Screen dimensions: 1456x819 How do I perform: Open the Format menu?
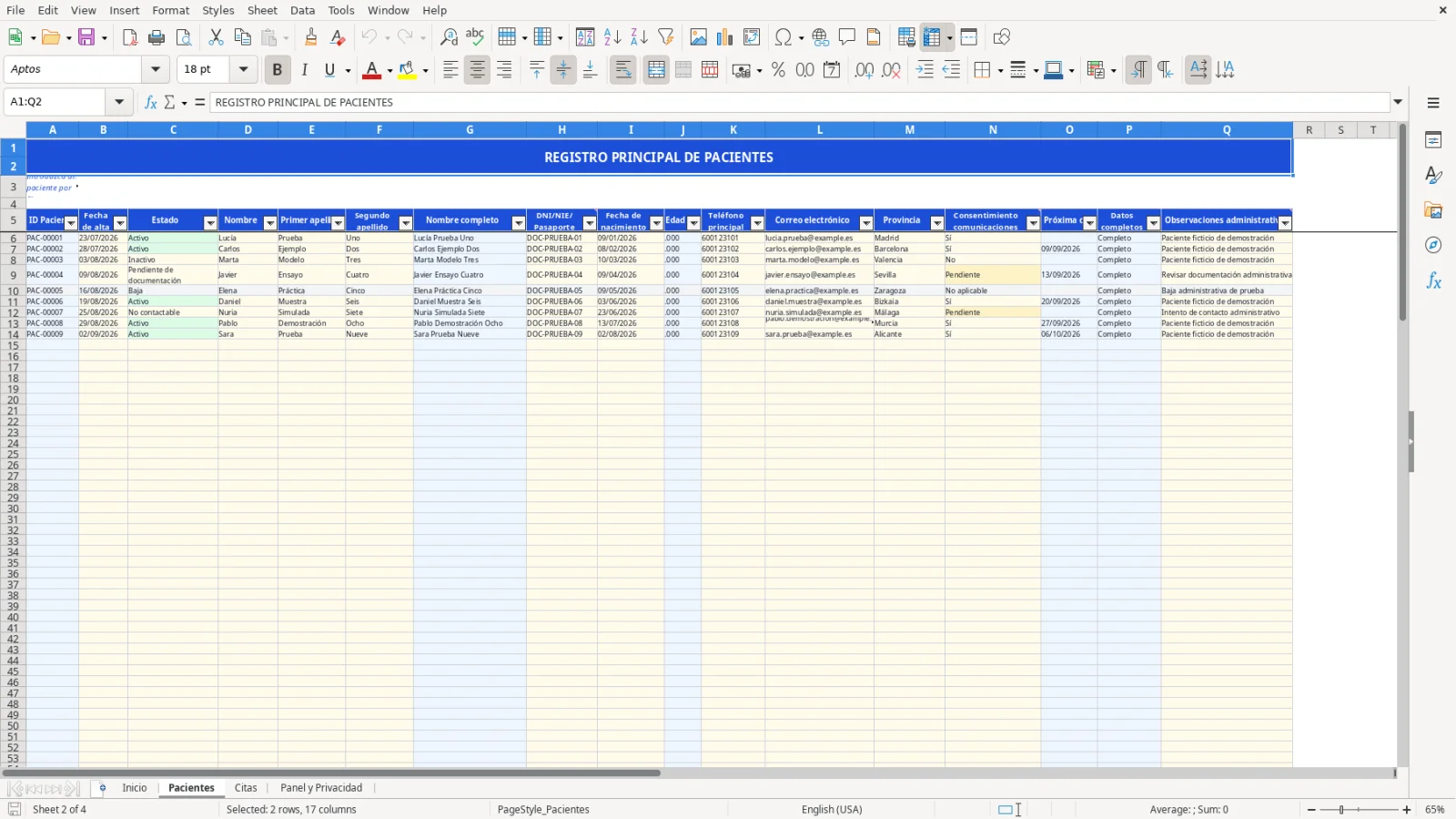pos(171,10)
